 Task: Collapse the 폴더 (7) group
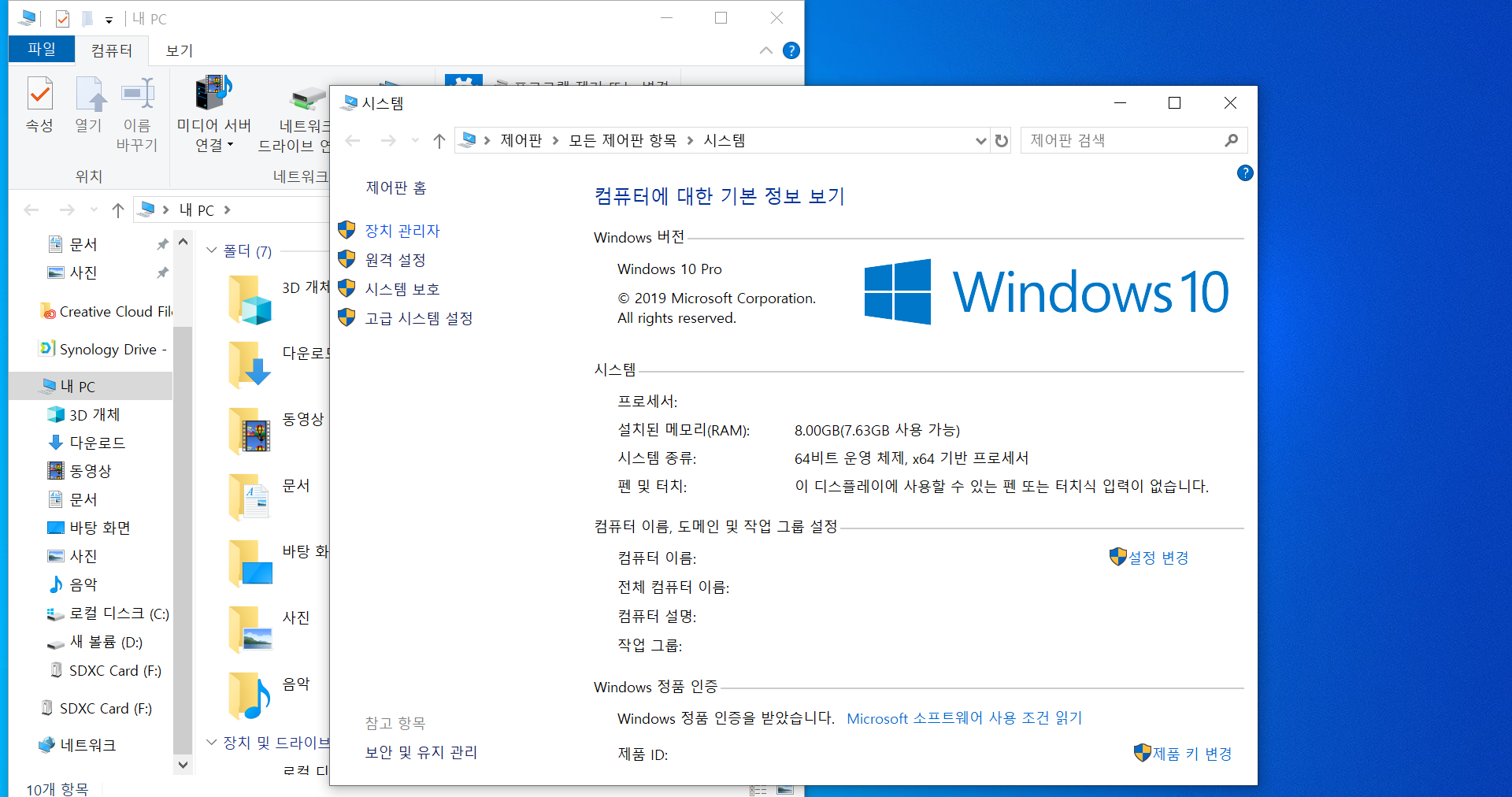(211, 250)
